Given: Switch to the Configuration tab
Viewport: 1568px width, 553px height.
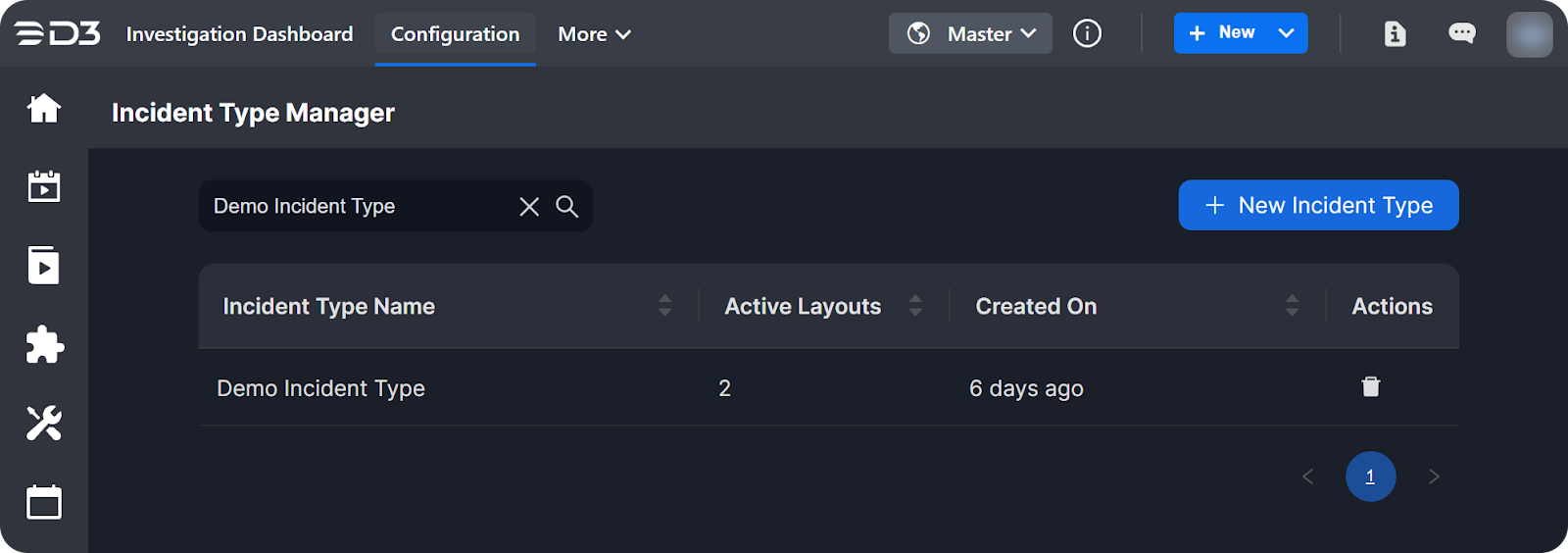Looking at the screenshot, I should [455, 34].
